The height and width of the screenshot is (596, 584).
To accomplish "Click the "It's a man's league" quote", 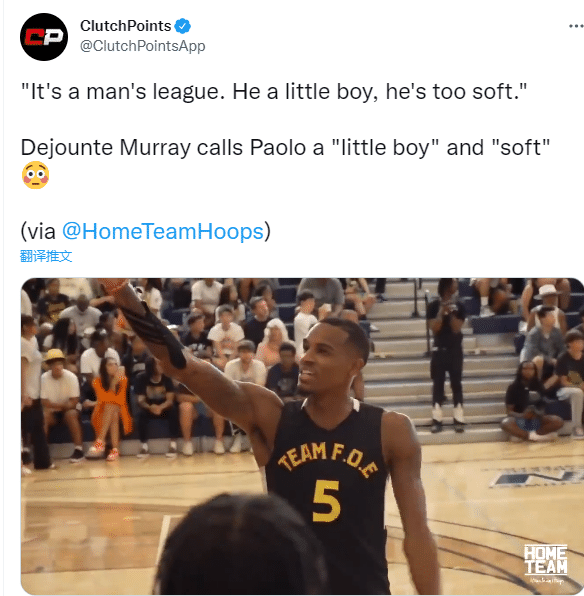I will coord(274,91).
